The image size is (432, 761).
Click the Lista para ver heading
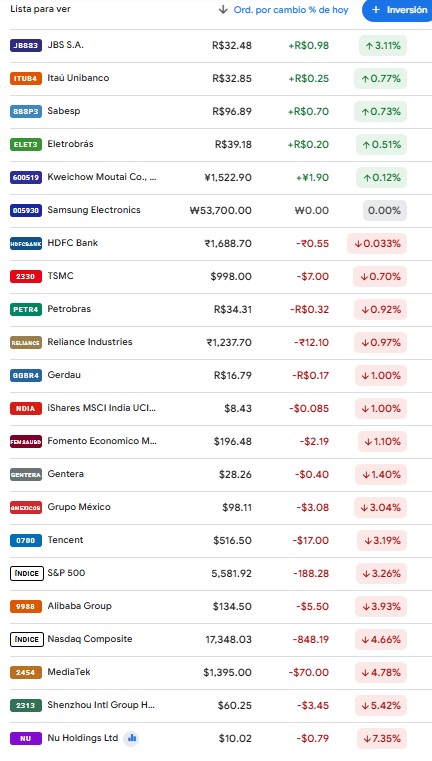pyautogui.click(x=40, y=9)
